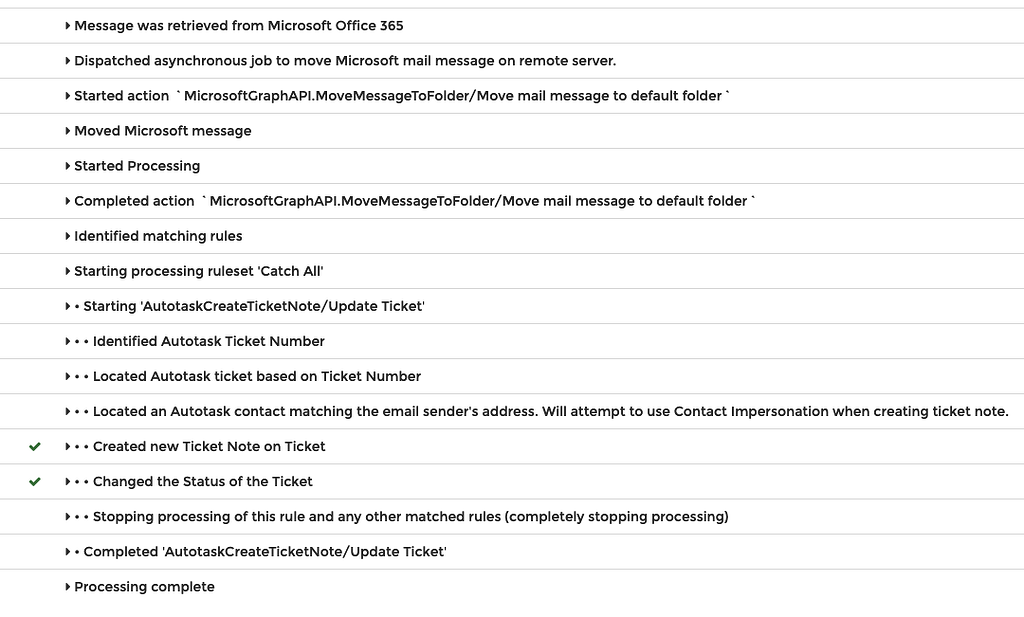Select the 'Processing complete' log line
This screenshot has height=617, width=1024.
pyautogui.click(x=143, y=587)
